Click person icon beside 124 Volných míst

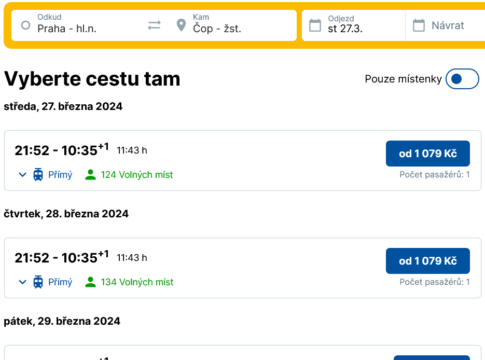[90, 175]
